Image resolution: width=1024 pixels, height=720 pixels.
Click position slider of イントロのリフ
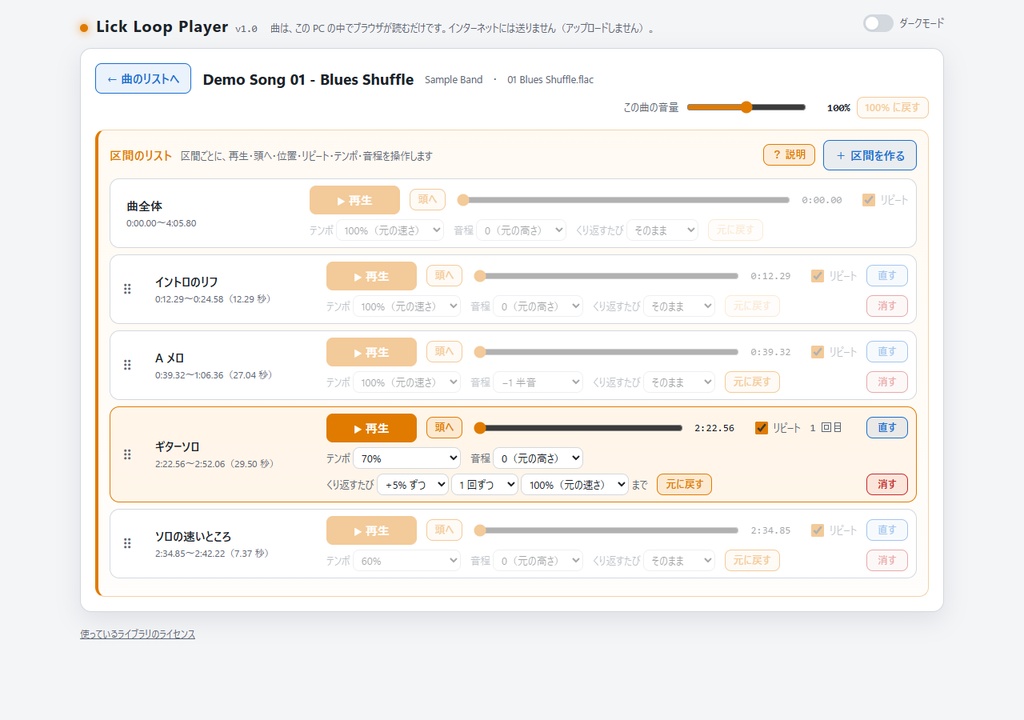coord(606,276)
